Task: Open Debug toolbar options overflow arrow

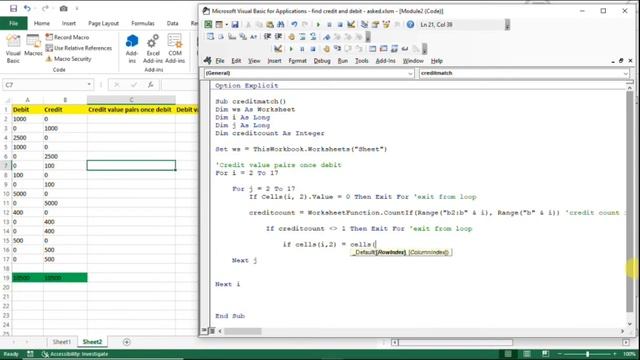Action: tap(425, 49)
